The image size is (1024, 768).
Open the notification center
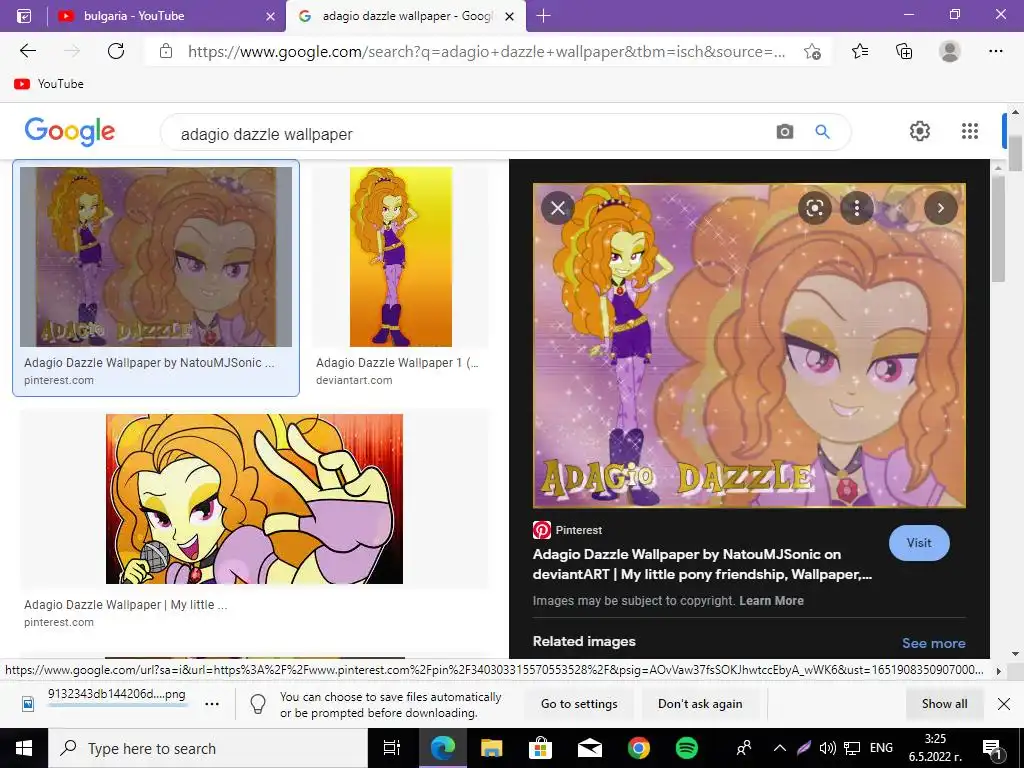tap(992, 748)
